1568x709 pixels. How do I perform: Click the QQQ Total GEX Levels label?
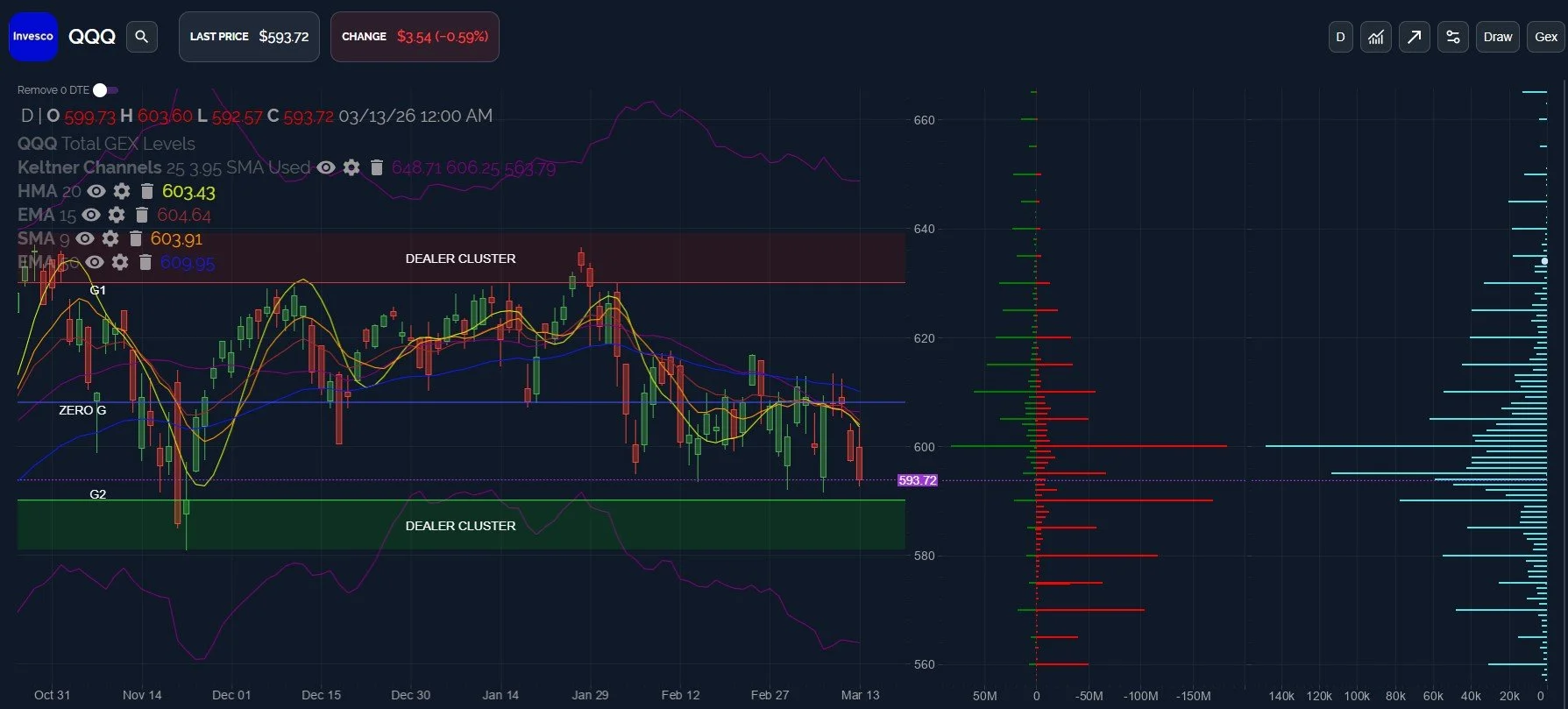106,144
